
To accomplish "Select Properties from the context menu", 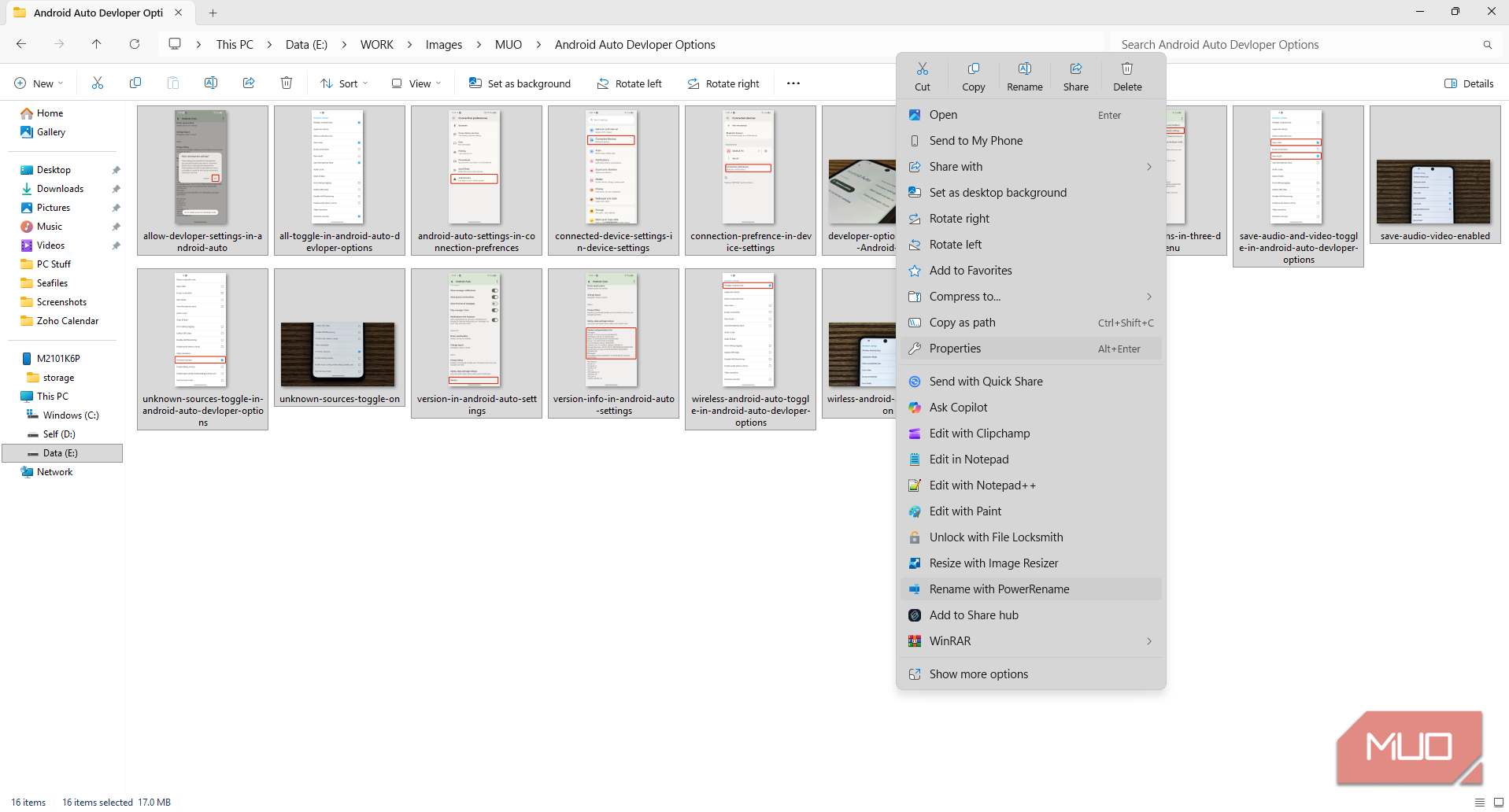I will tap(1030, 349).
